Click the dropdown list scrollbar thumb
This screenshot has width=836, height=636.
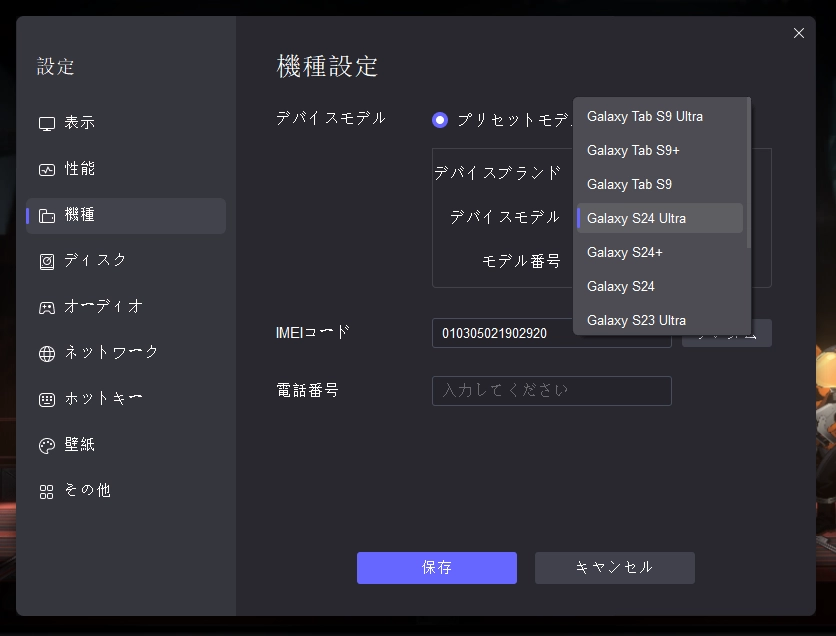749,173
